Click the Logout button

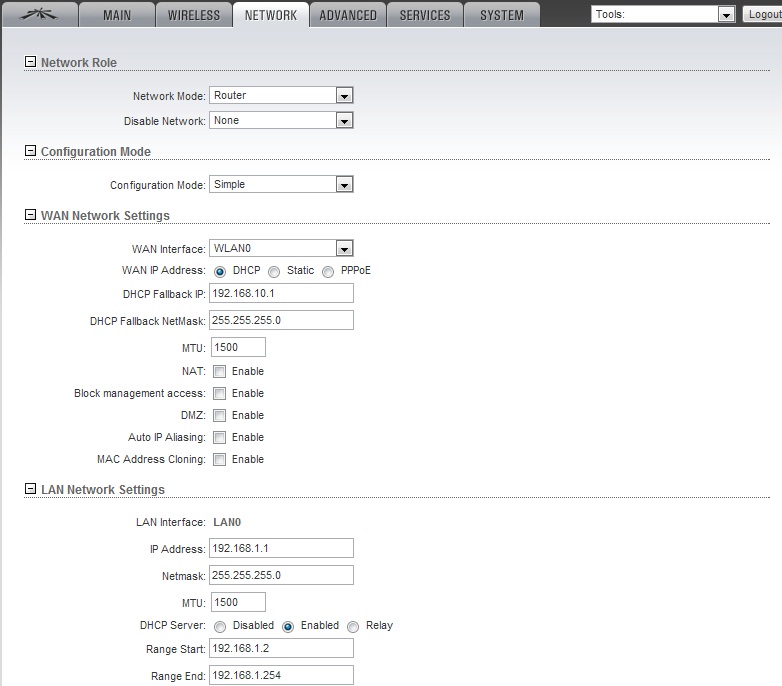tap(762, 15)
